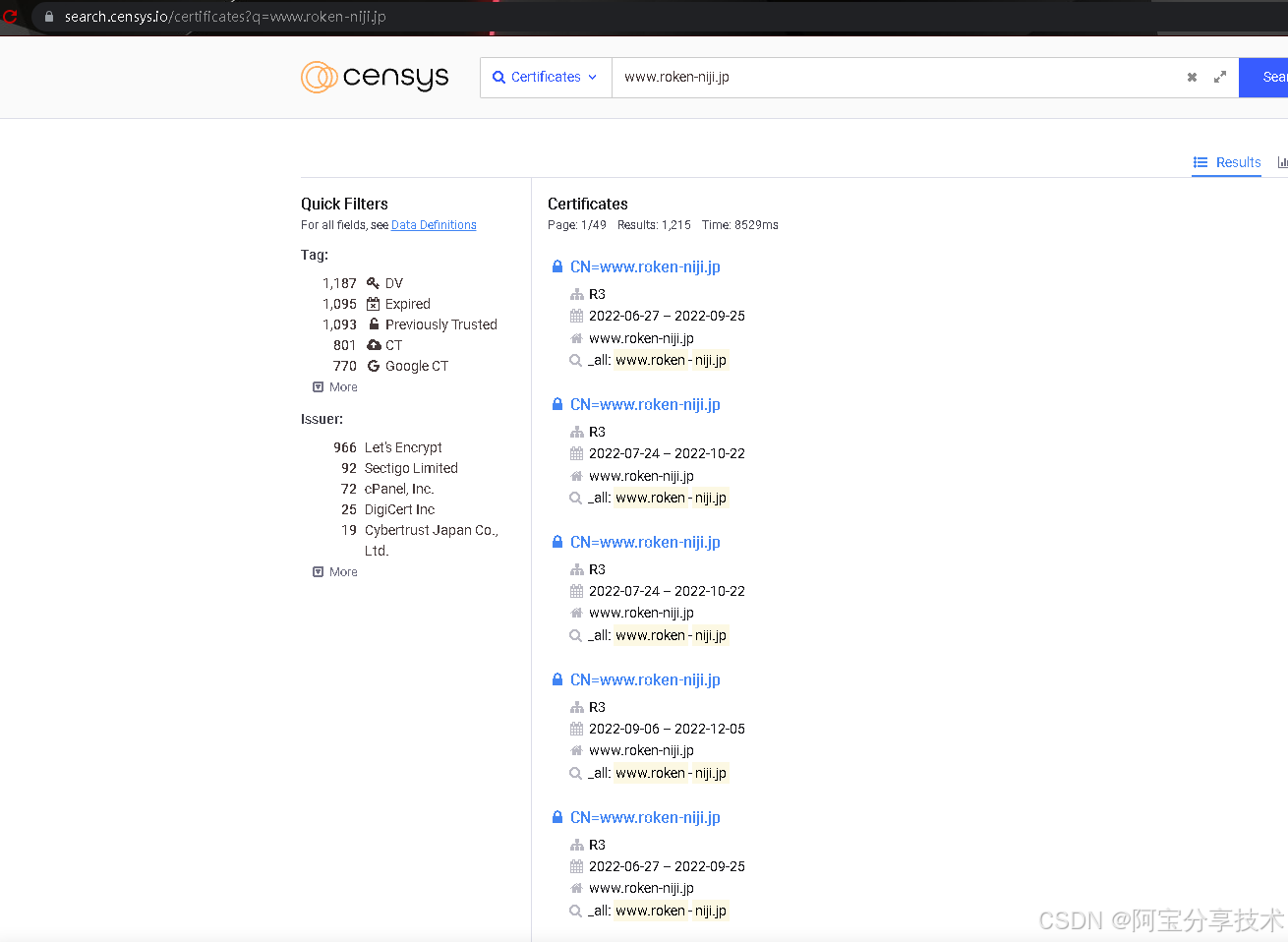Click the Google icon beside Google CT

pyautogui.click(x=374, y=366)
